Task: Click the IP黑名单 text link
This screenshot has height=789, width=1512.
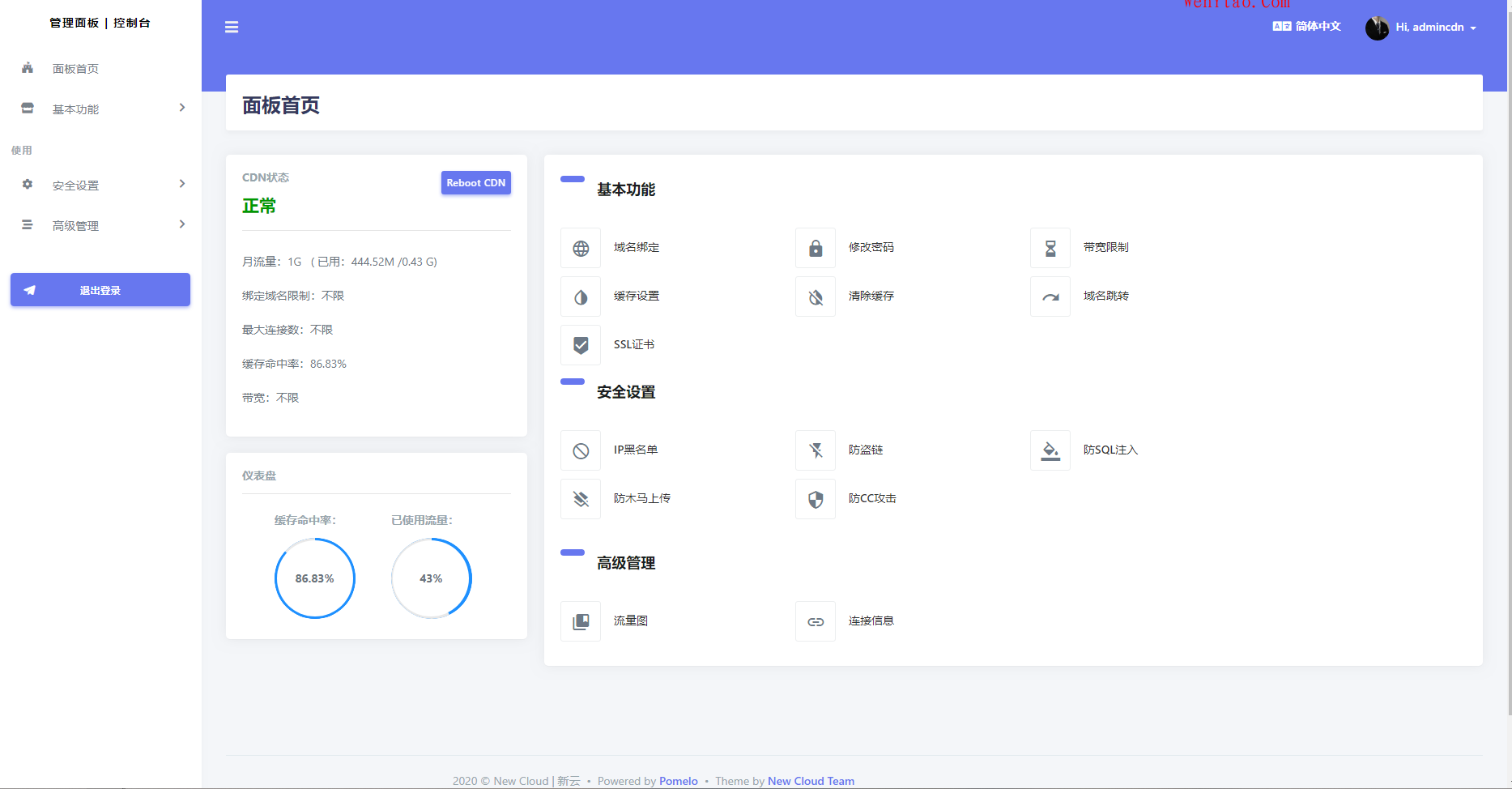Action: [636, 450]
